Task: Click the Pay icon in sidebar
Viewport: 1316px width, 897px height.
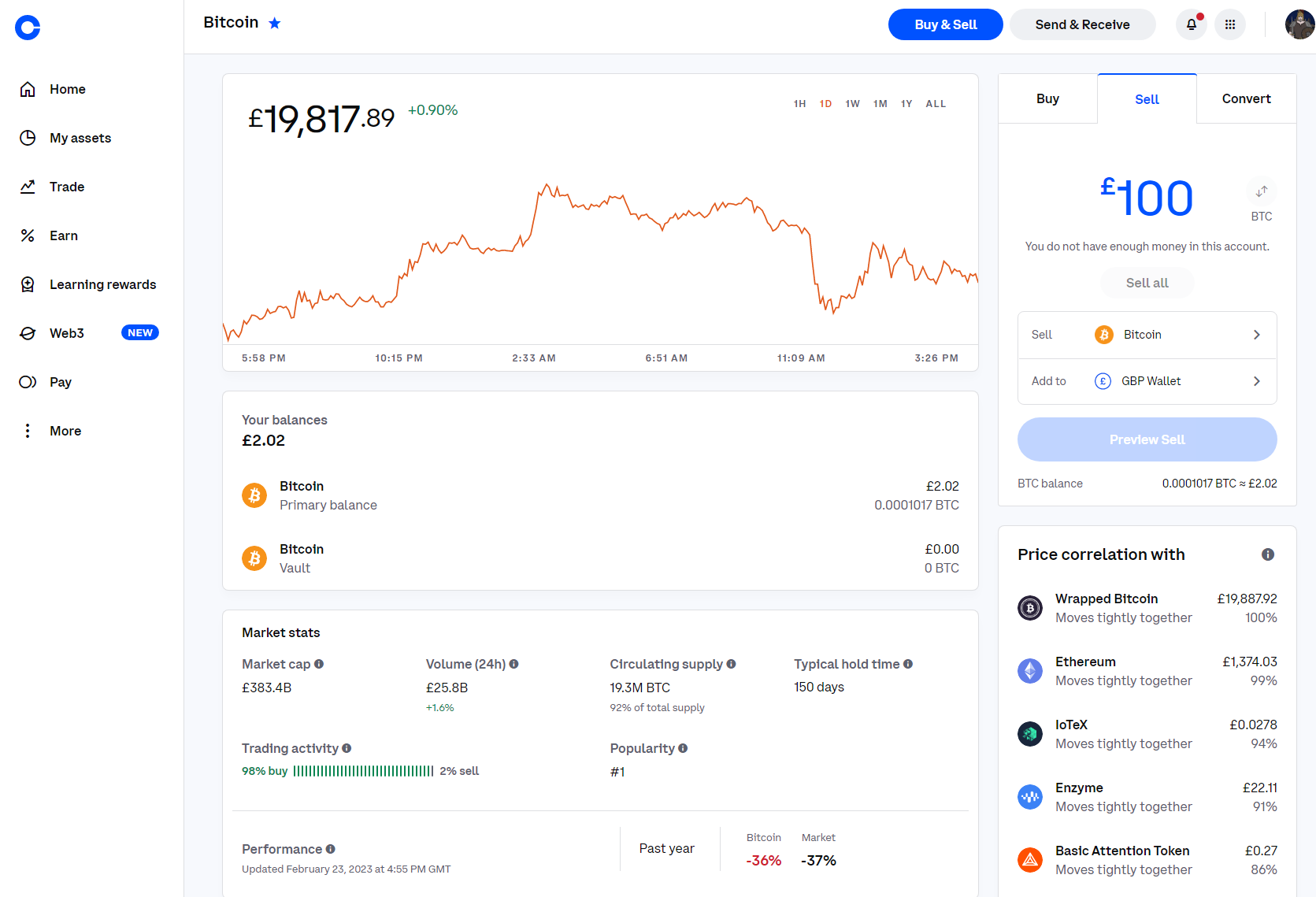Action: pos(28,382)
